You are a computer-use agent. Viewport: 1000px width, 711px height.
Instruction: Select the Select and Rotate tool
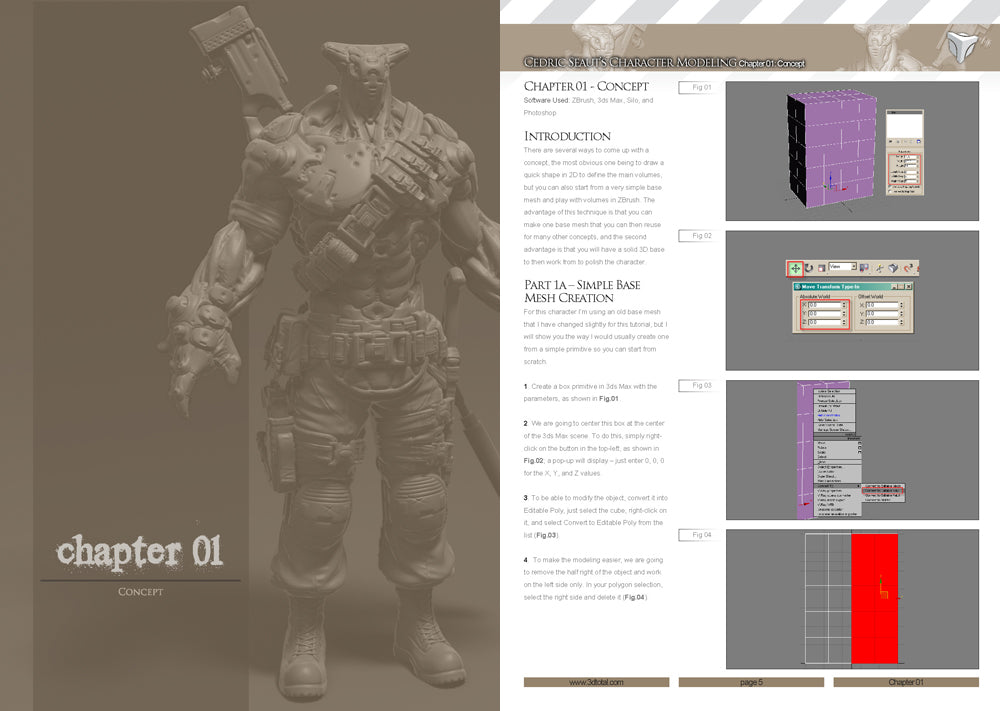(x=809, y=268)
